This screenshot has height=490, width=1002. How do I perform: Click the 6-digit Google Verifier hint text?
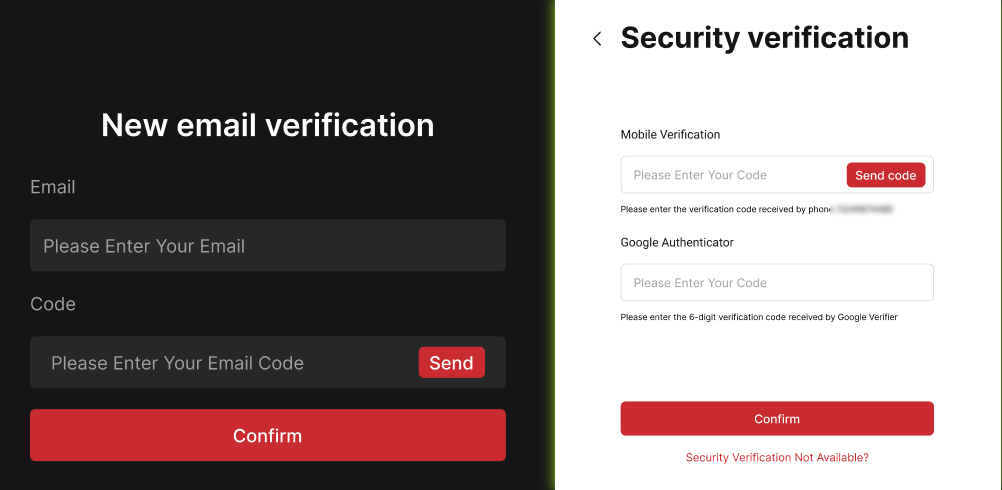758,317
